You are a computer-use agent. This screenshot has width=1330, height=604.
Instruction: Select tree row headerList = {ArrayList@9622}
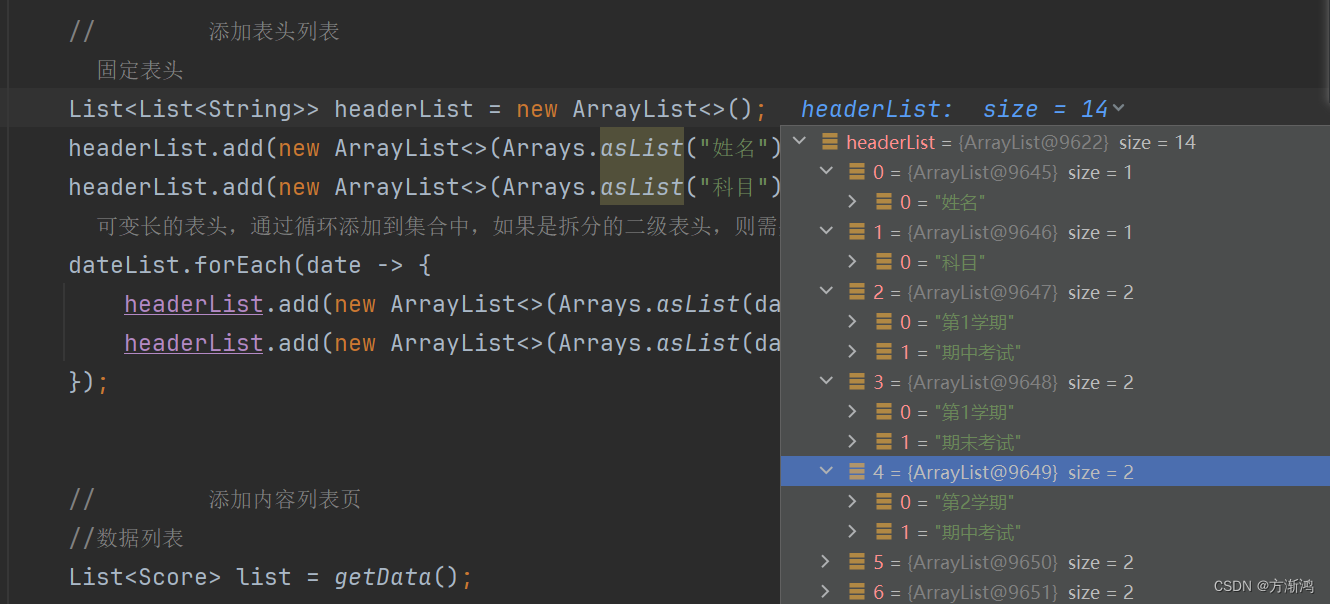(1055, 142)
